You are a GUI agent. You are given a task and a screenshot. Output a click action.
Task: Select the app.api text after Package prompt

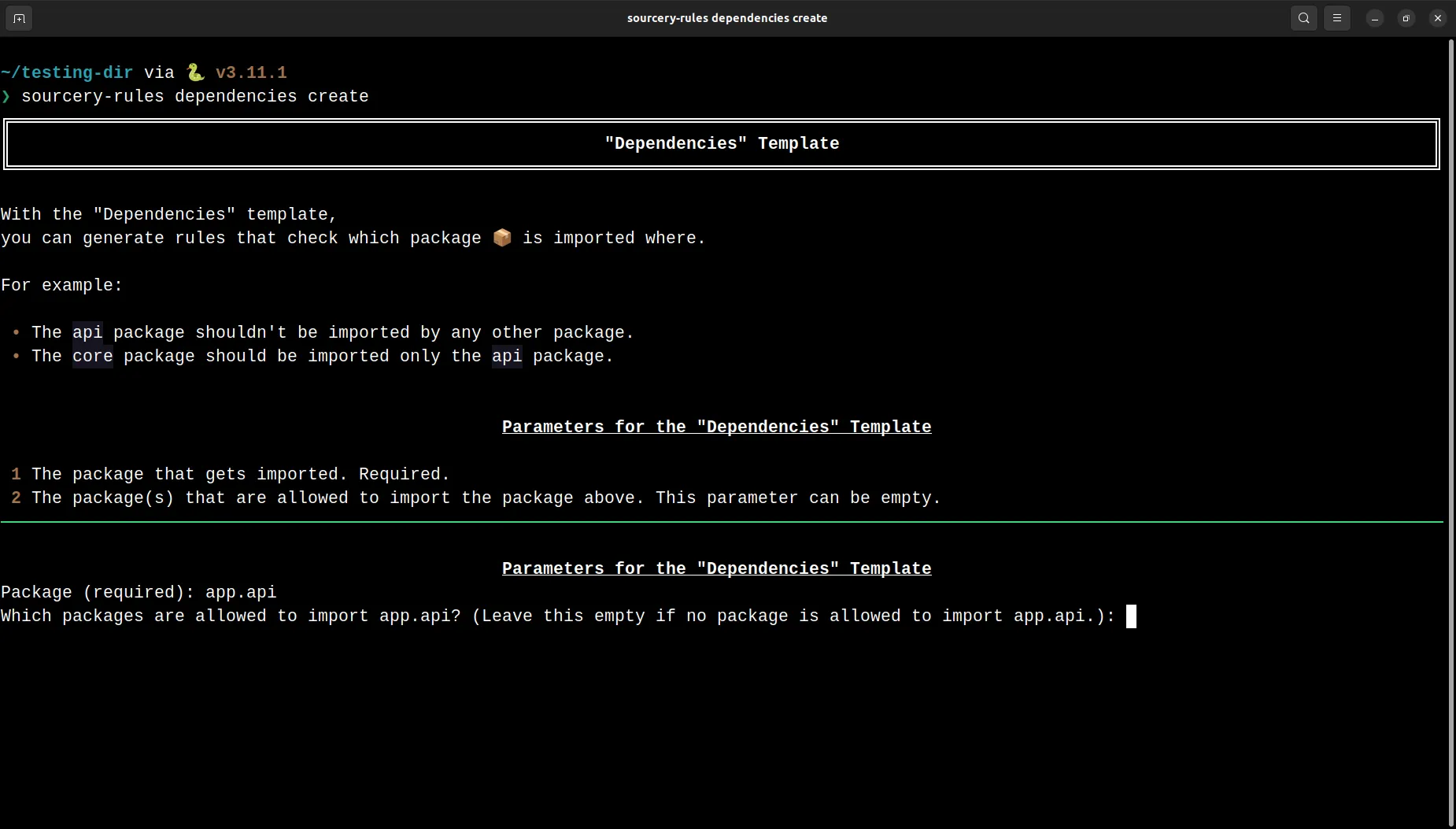pos(240,592)
